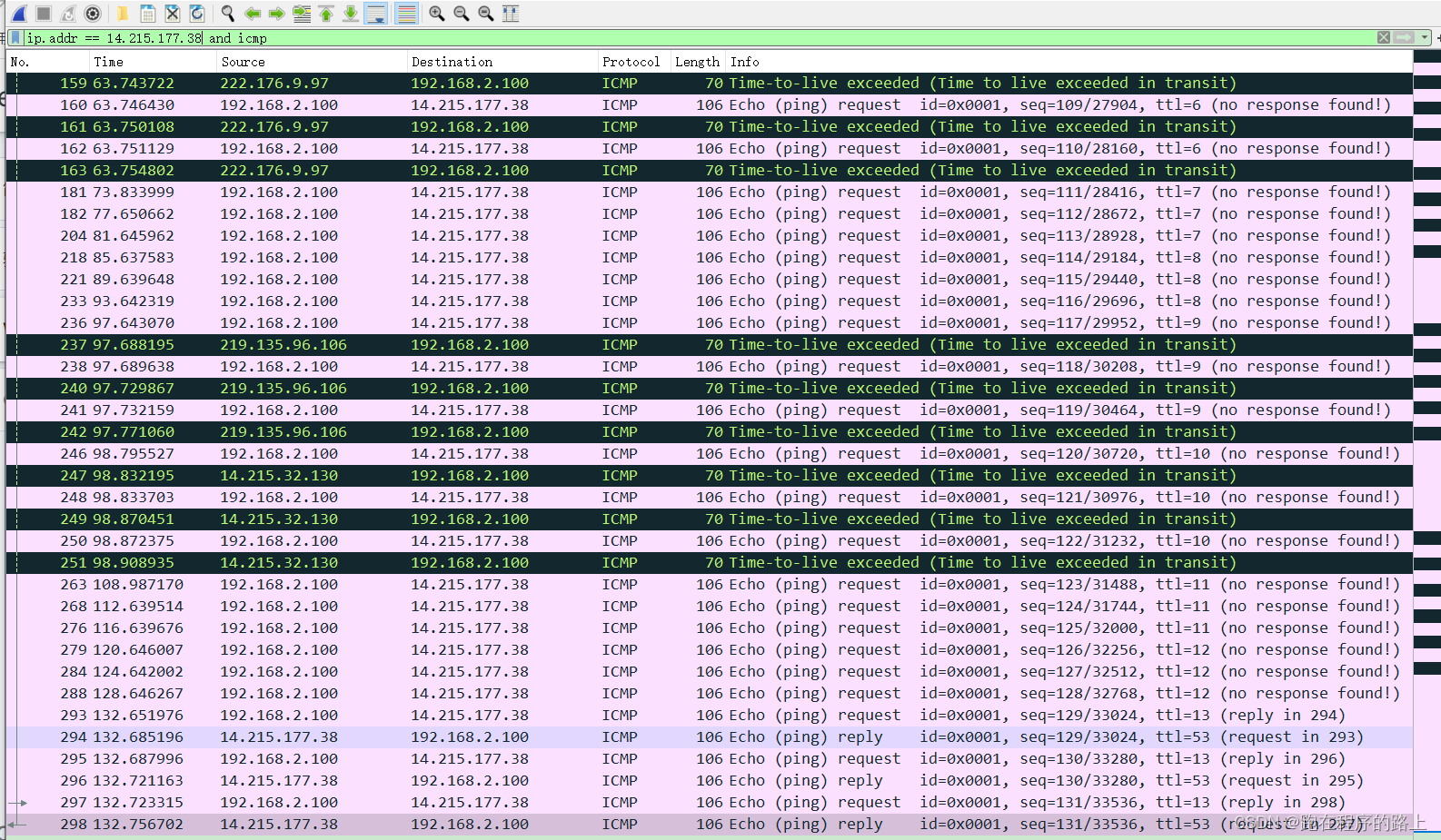The height and width of the screenshot is (840, 1441).
Task: Jump to the first packet
Action: (326, 14)
